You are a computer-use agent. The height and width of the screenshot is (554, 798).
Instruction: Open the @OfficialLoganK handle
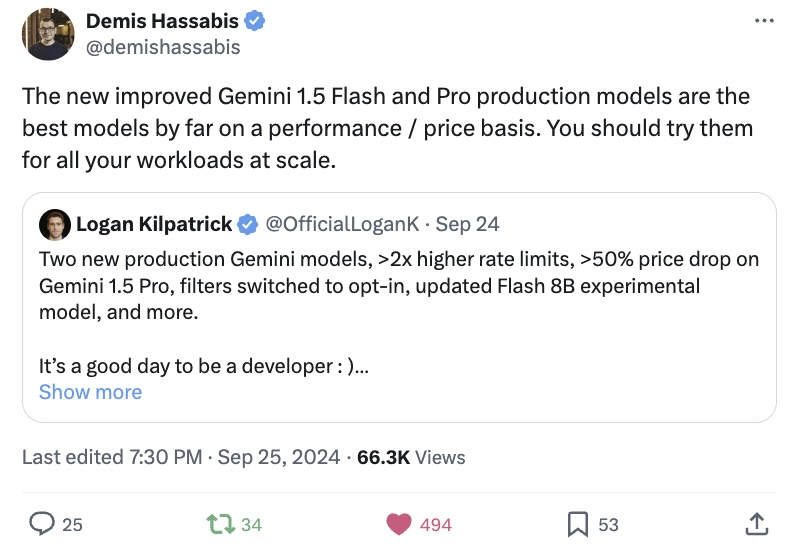[342, 224]
